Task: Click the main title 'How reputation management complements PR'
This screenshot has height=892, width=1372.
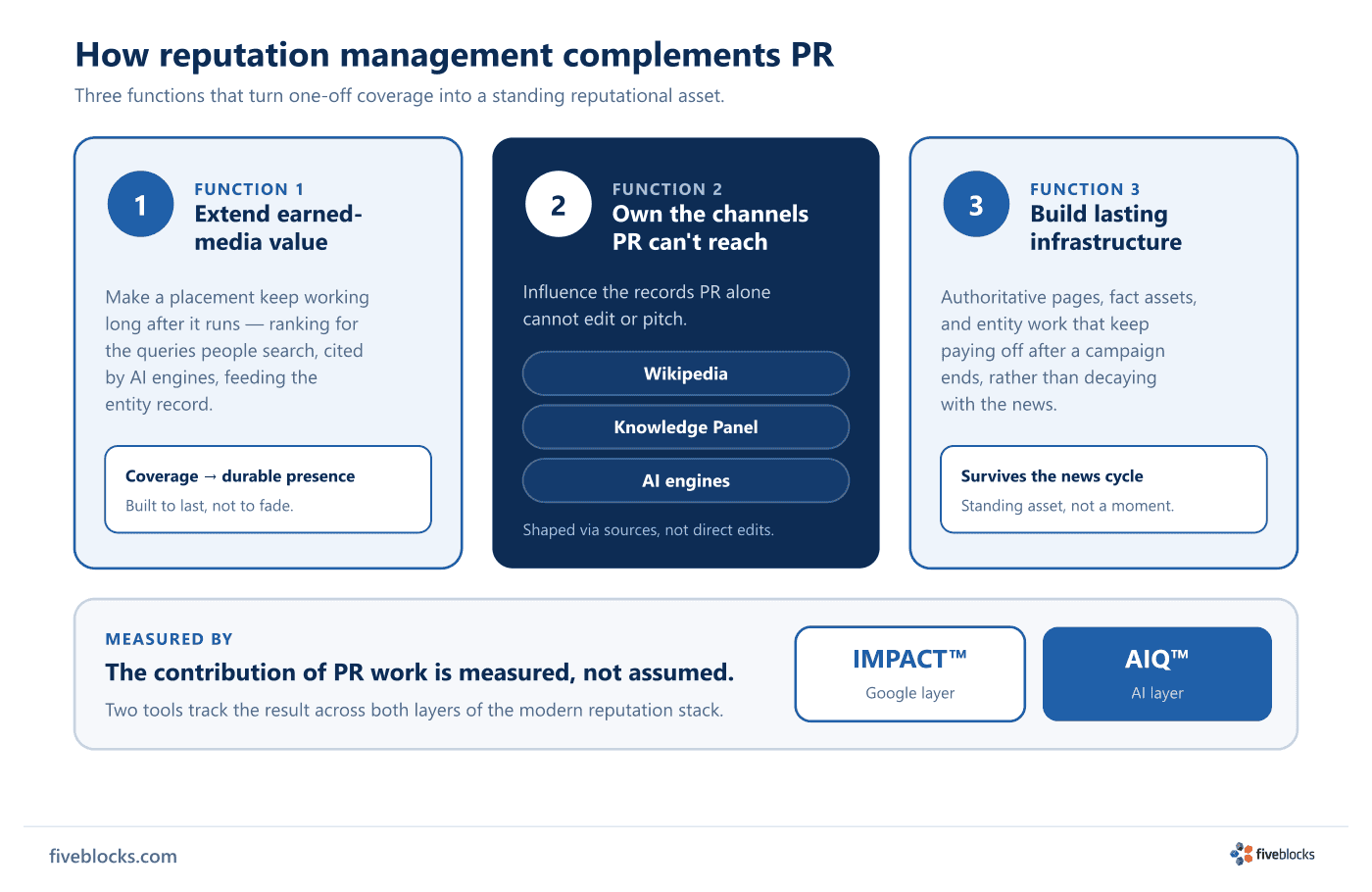Action: 455,55
